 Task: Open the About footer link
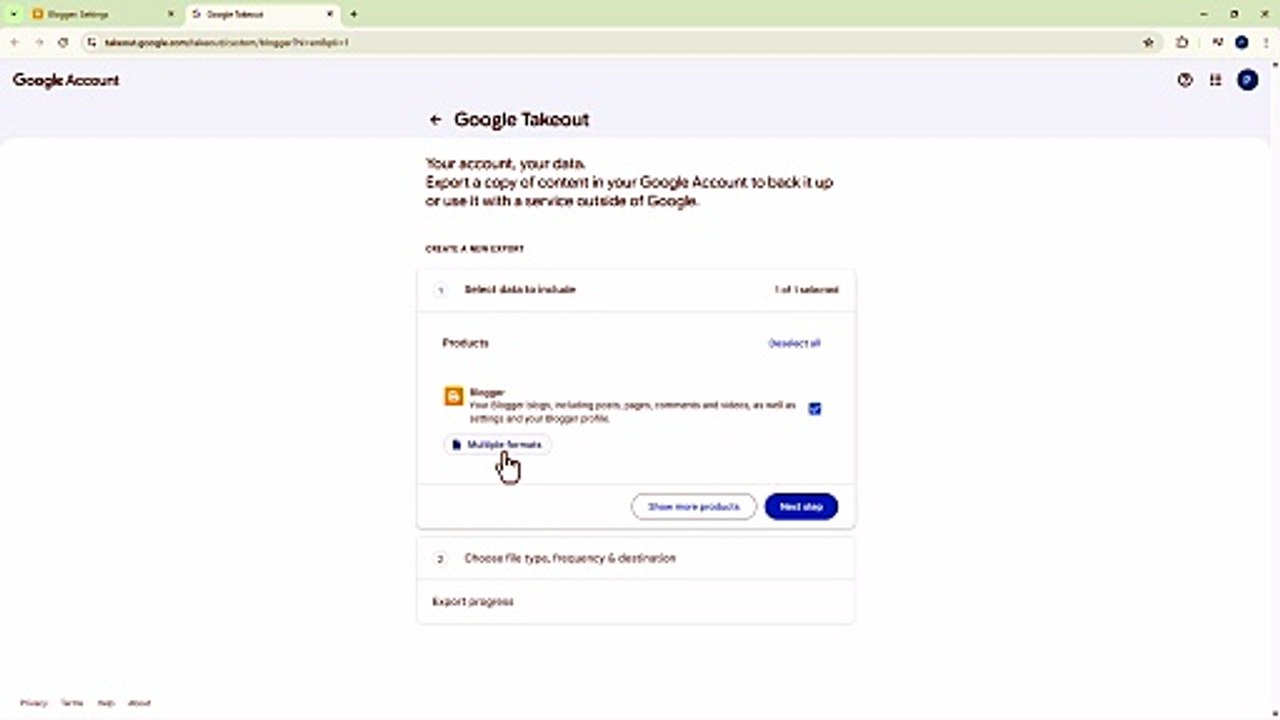(139, 703)
